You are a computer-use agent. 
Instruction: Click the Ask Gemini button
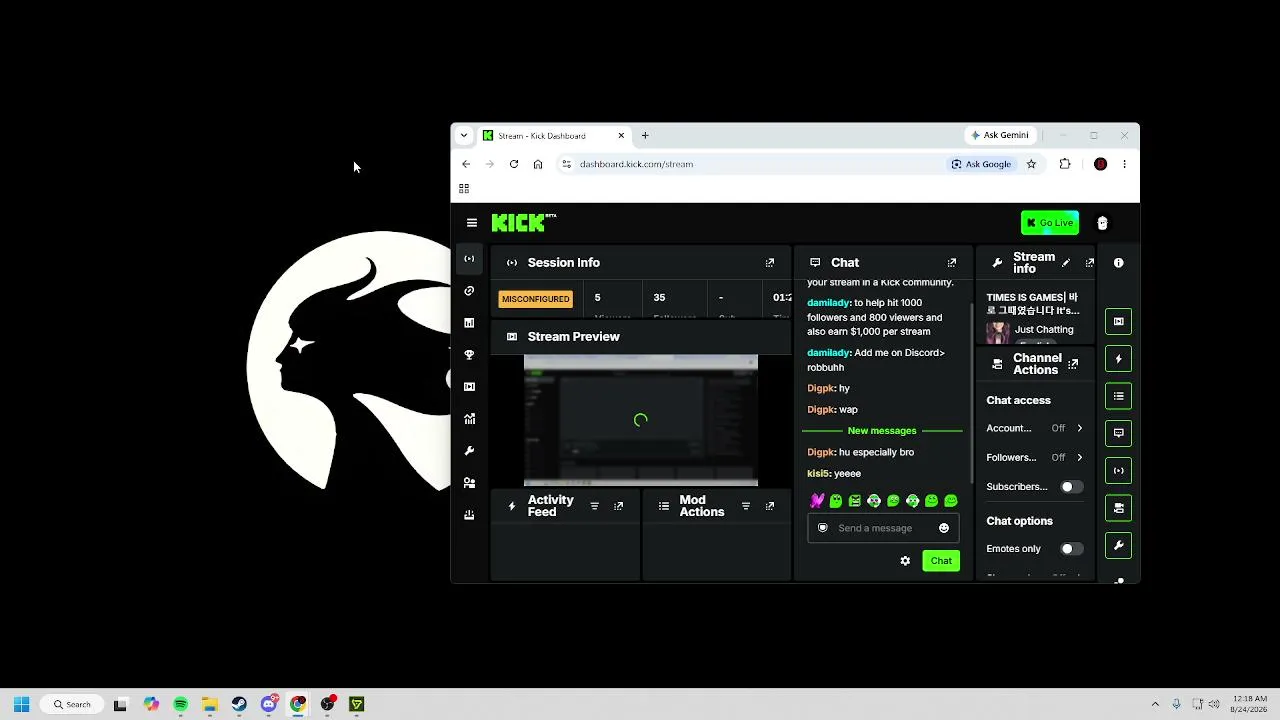click(x=999, y=135)
